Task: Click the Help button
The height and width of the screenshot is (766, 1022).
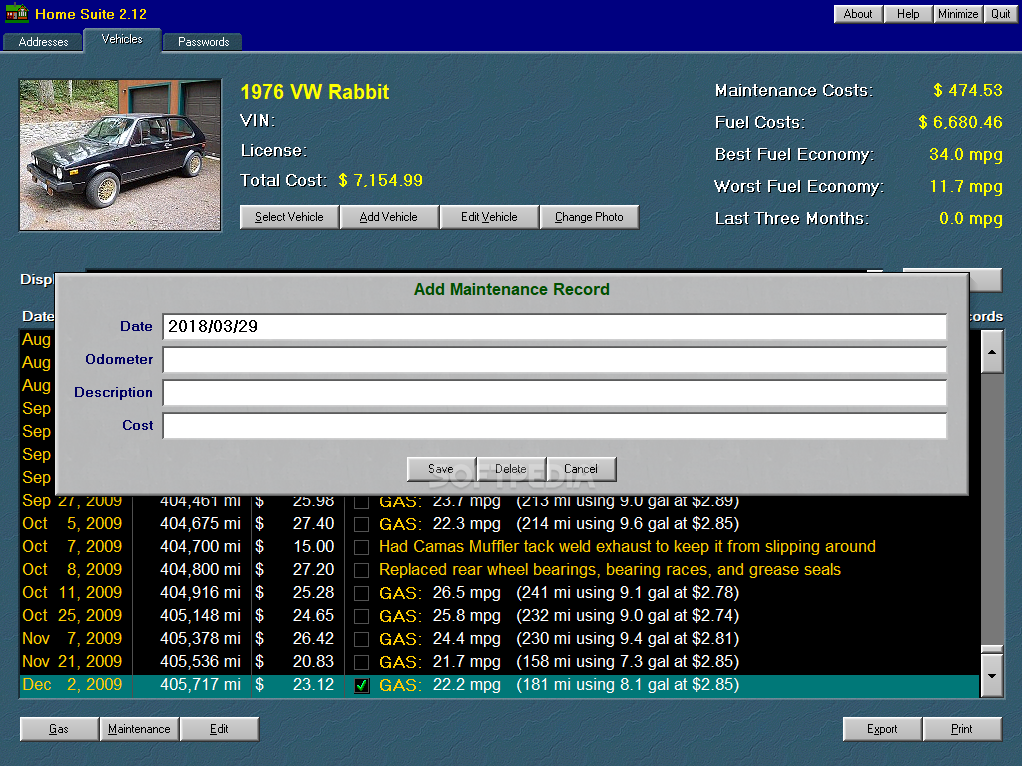Action: click(x=908, y=14)
